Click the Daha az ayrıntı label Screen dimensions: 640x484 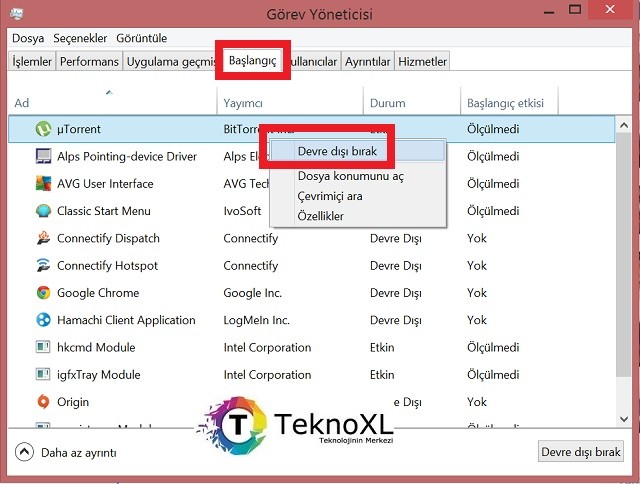coord(79,453)
